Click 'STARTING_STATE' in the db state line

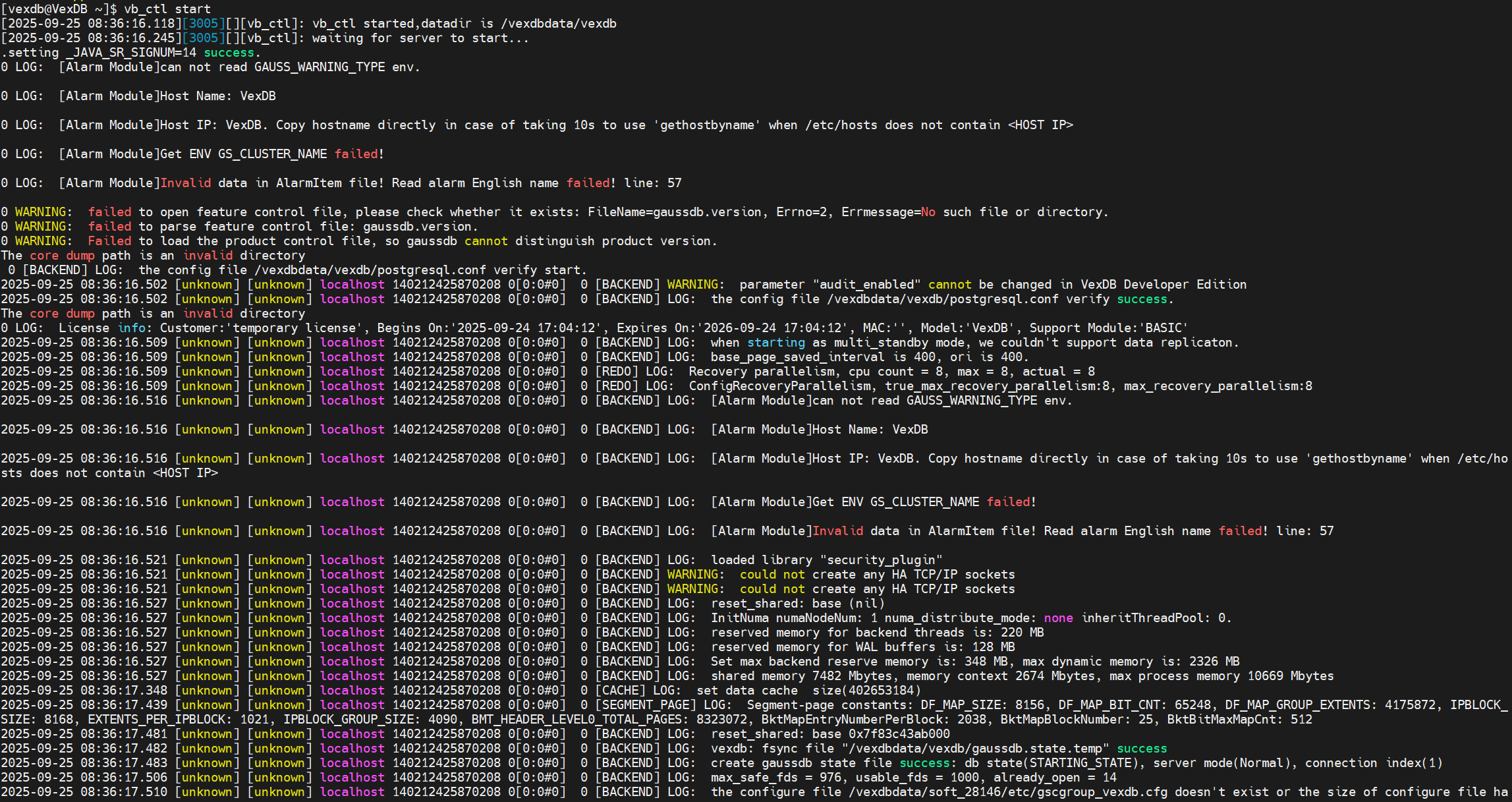1080,762
